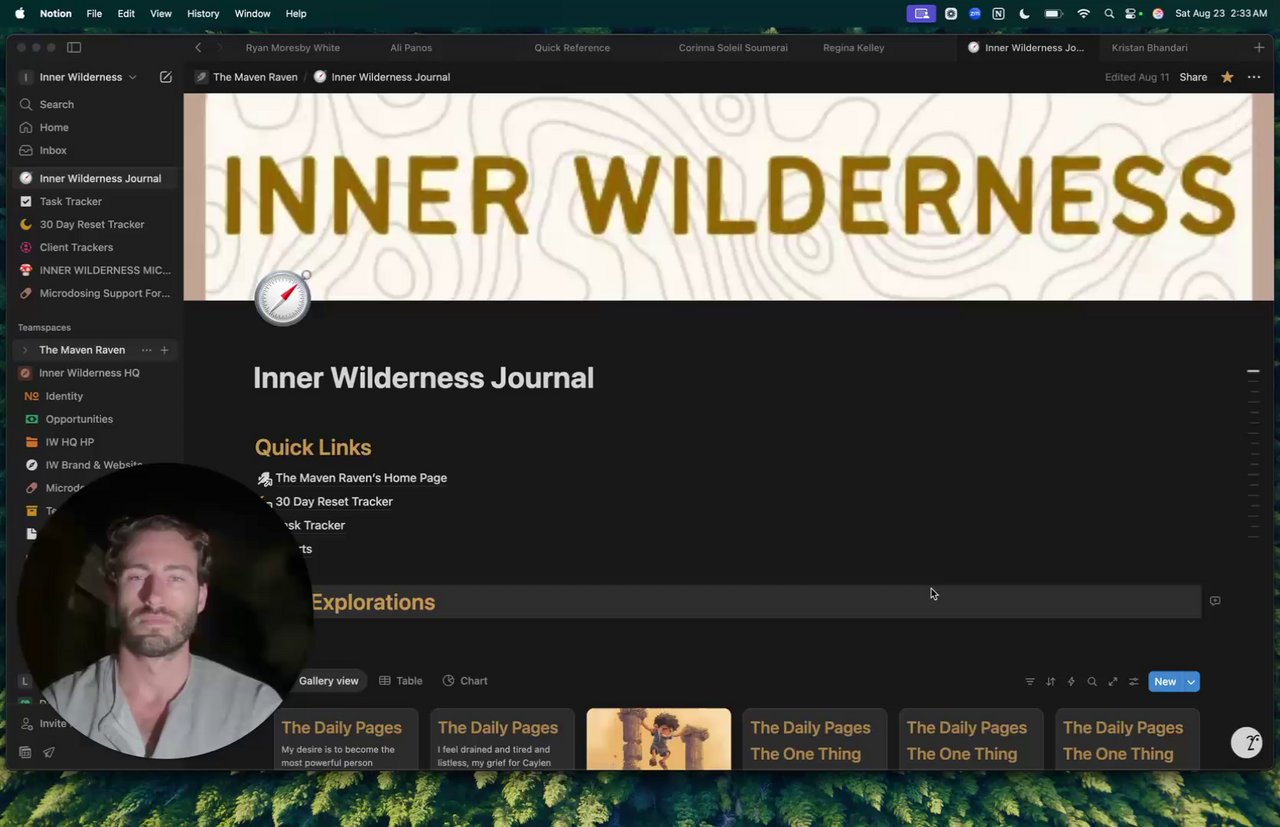This screenshot has width=1280, height=827.
Task: Go back with the left arrow
Action: [x=198, y=47]
